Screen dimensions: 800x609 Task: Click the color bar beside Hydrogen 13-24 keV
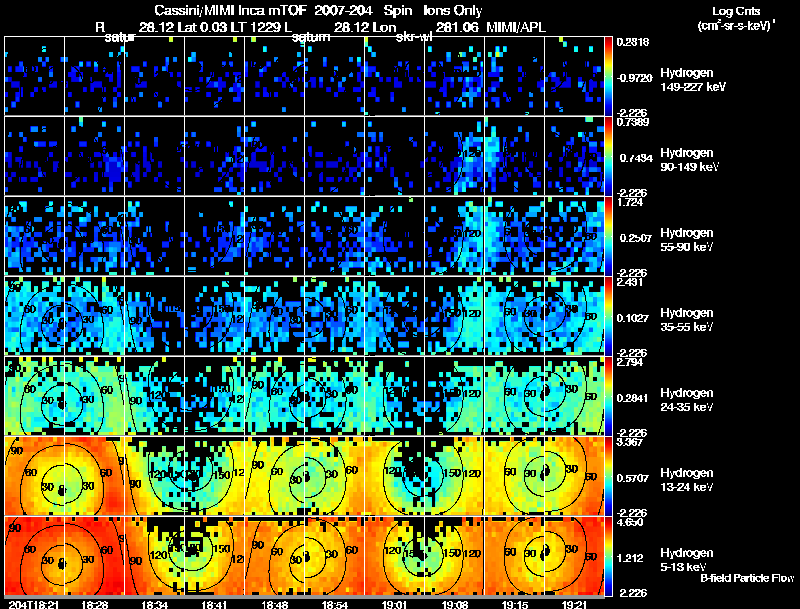tap(608, 476)
